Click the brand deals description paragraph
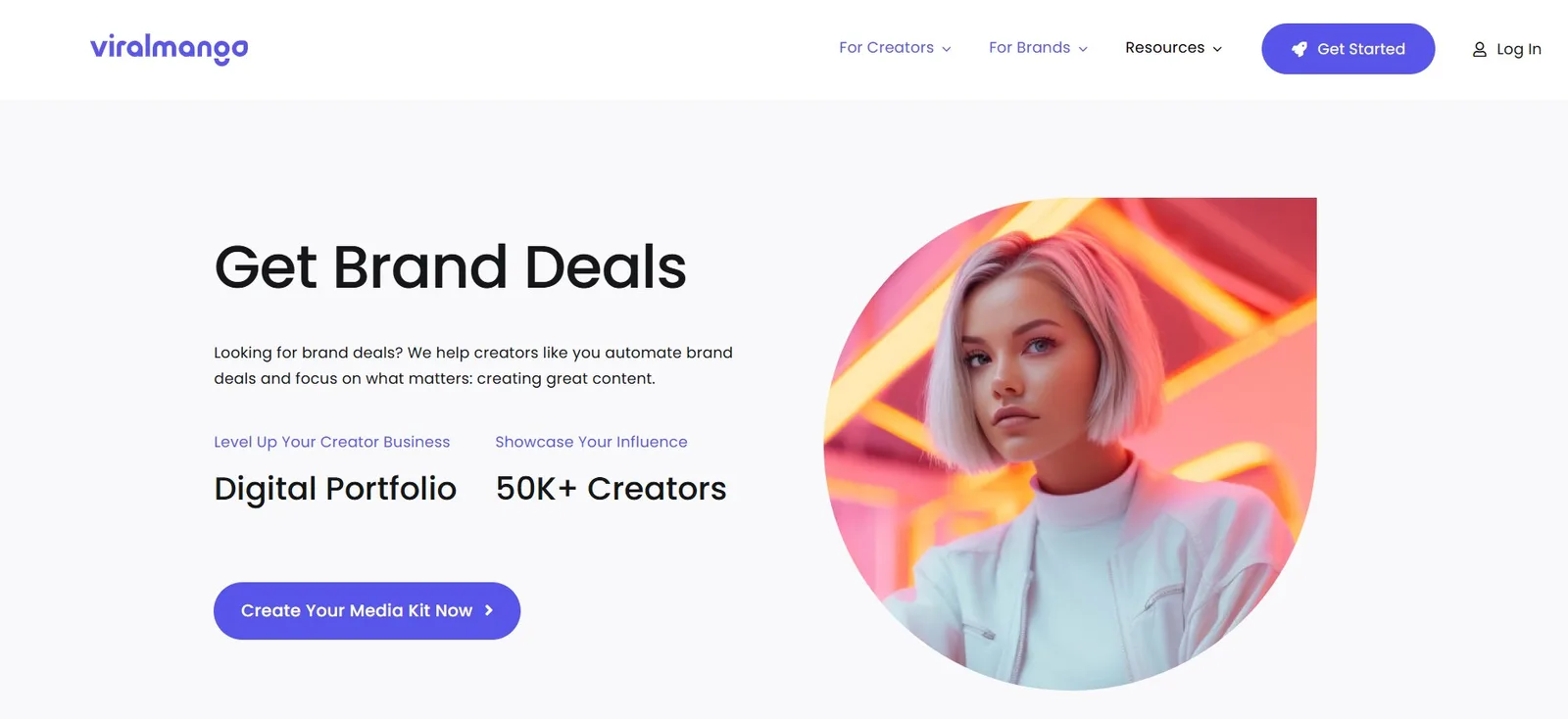Image resolution: width=1568 pixels, height=719 pixels. (473, 365)
